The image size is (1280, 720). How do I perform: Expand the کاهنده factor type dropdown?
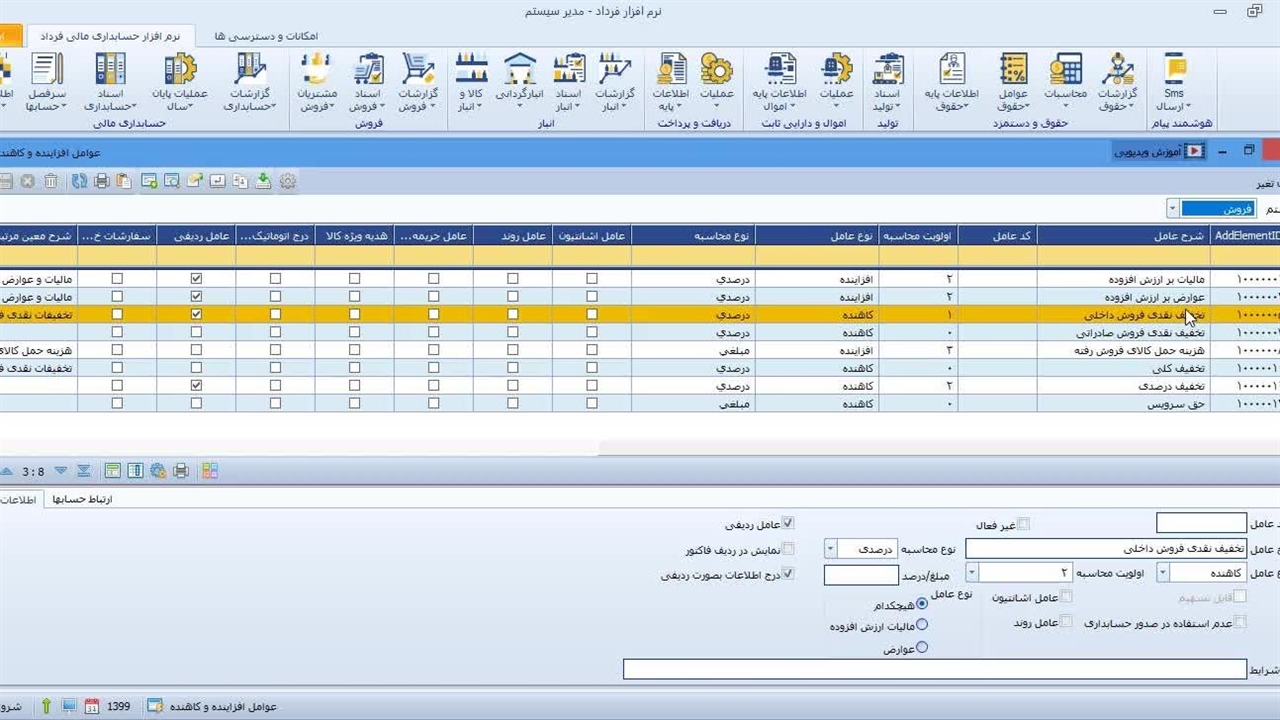tap(1163, 573)
